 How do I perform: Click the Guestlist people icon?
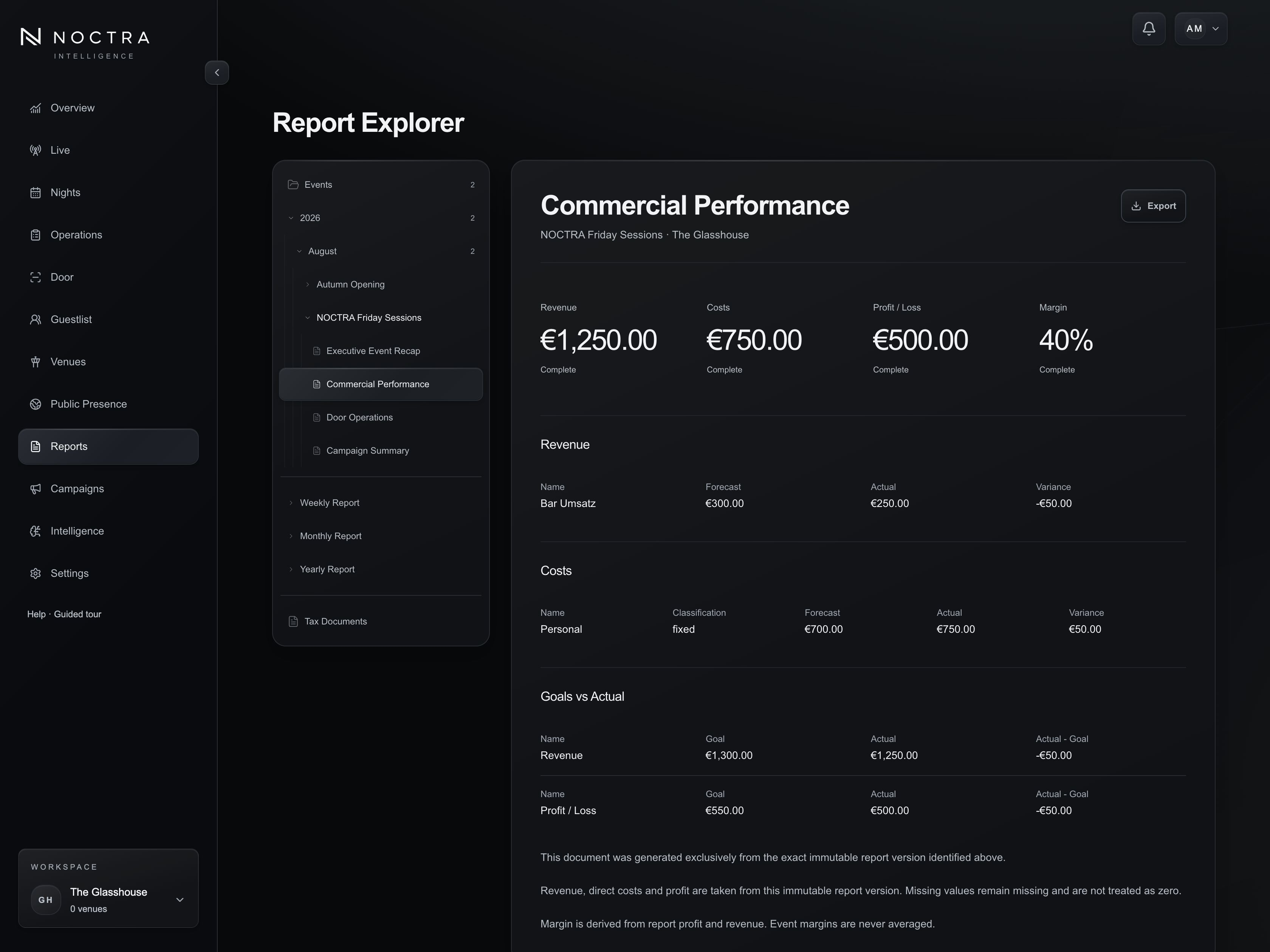pos(36,320)
